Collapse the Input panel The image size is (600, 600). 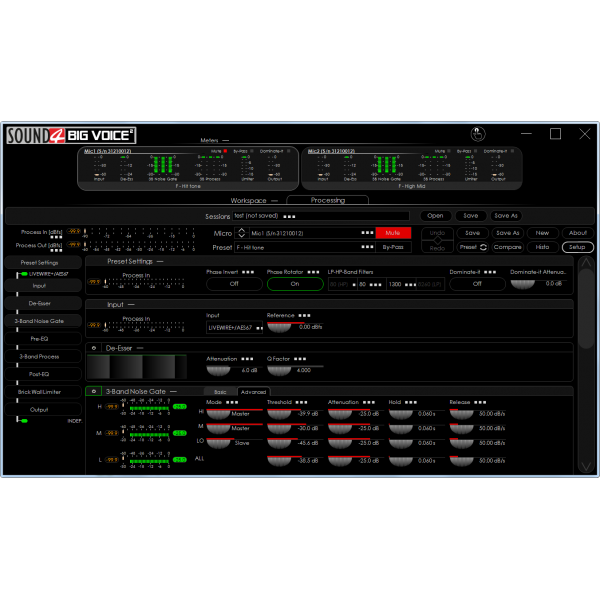coord(131,305)
